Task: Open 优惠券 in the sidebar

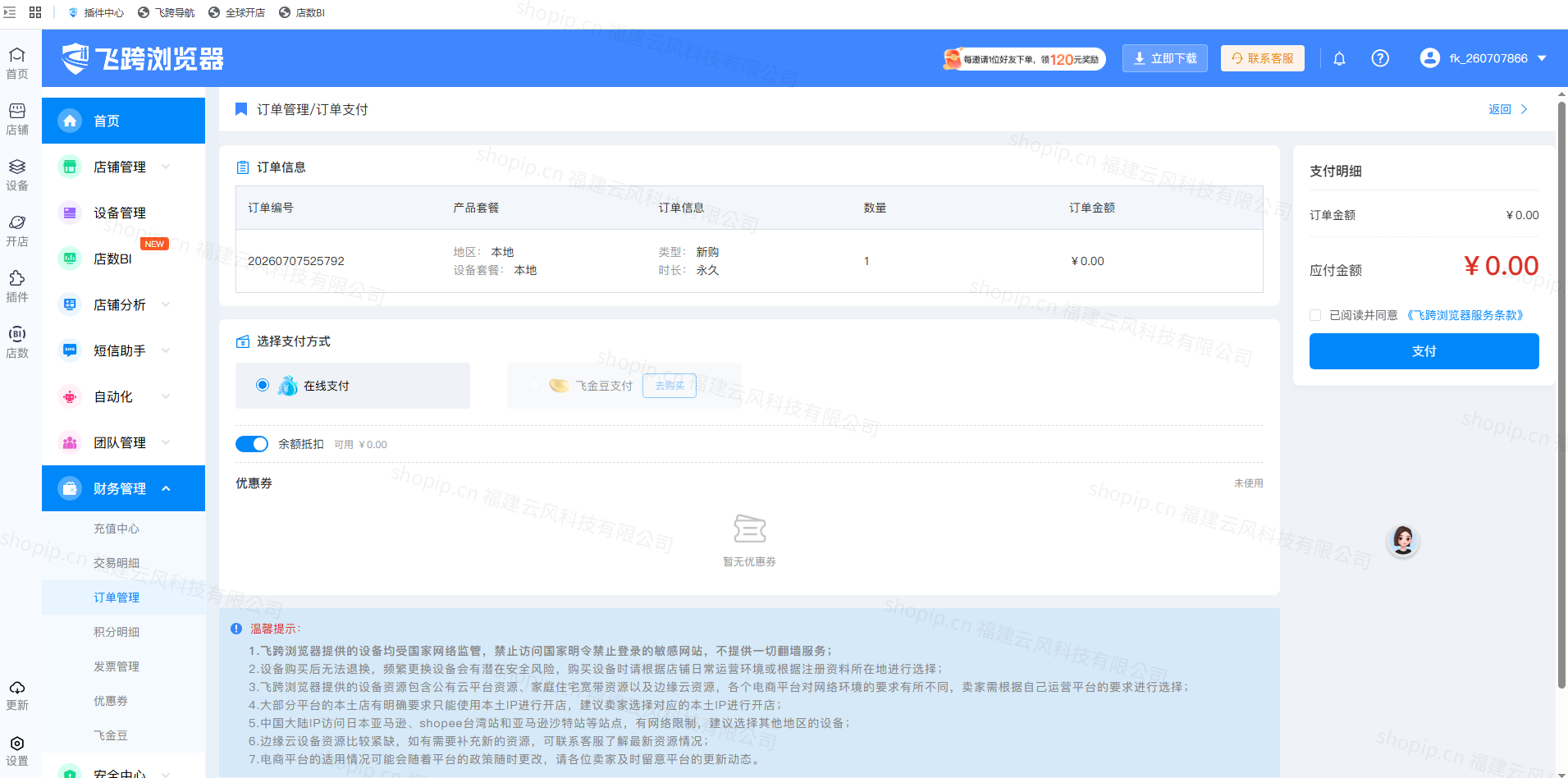Action: click(x=111, y=701)
